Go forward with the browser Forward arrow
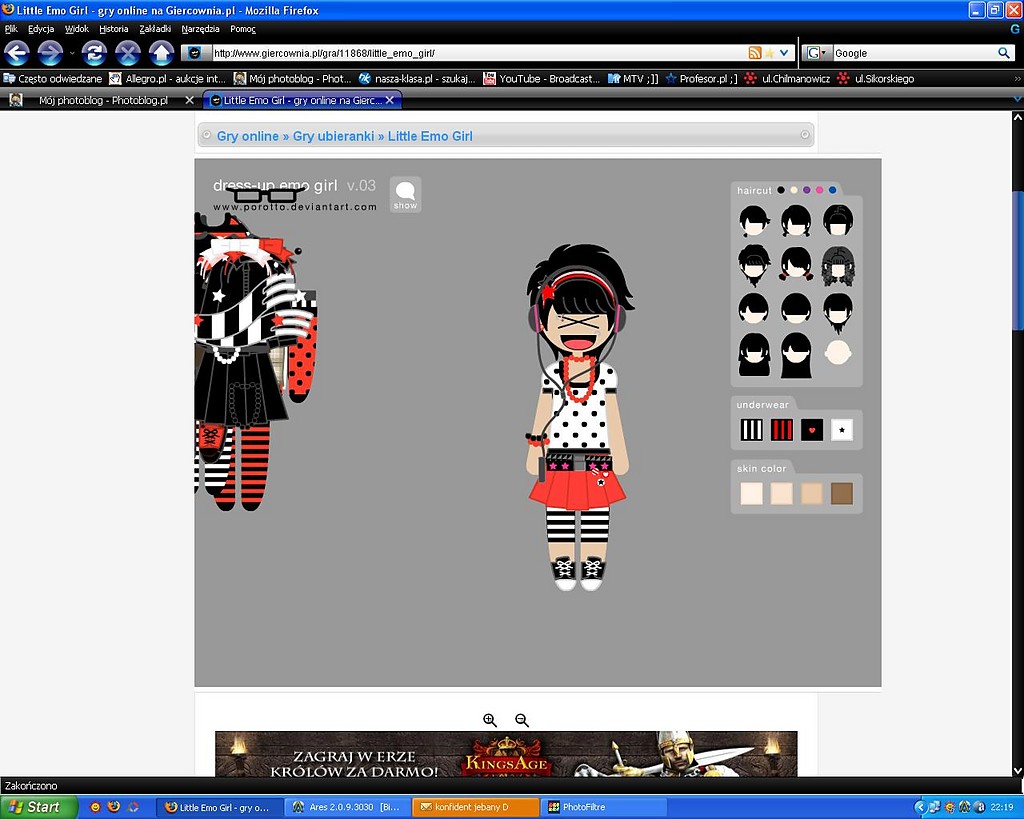Screen dimensions: 1024x819 [x=50, y=53]
